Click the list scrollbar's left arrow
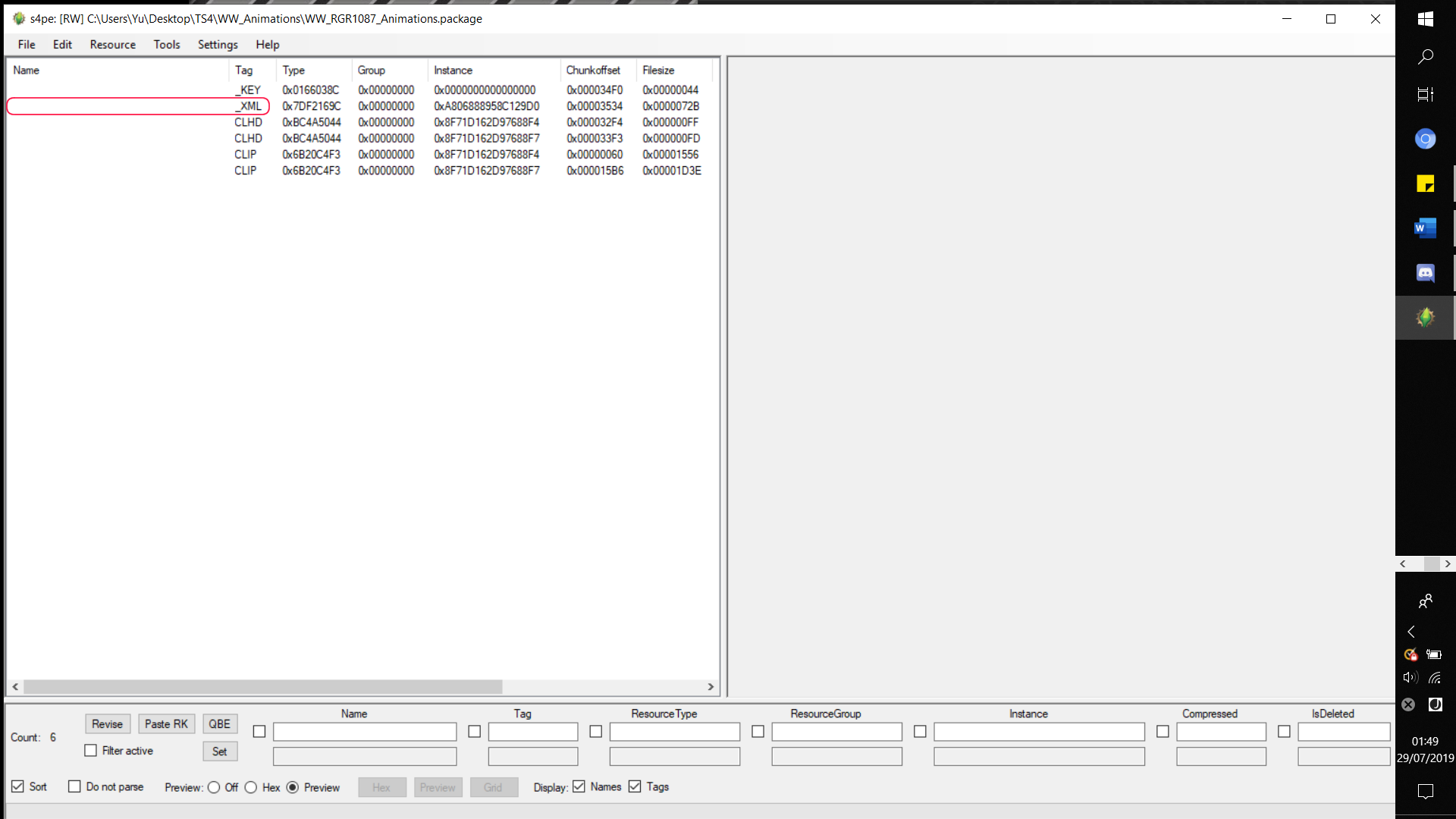The width and height of the screenshot is (1456, 819). [15, 687]
